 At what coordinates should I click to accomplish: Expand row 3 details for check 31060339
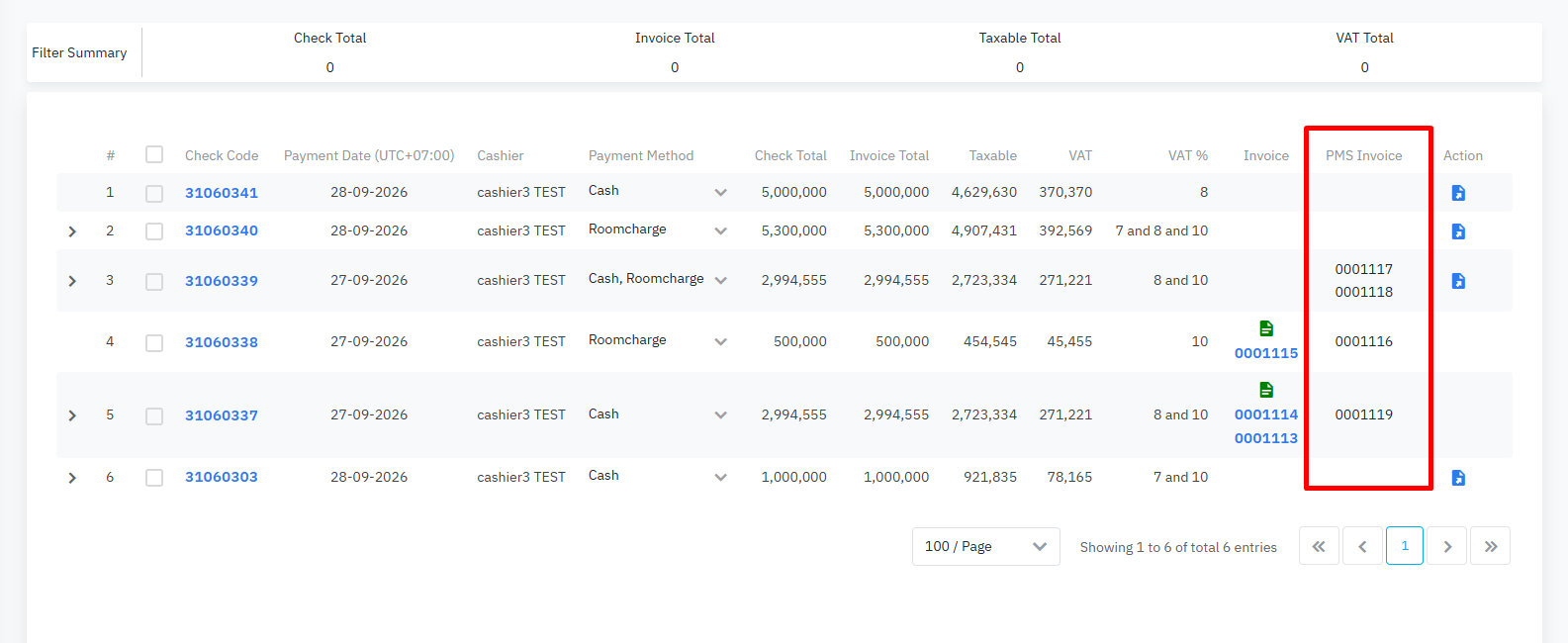72,281
